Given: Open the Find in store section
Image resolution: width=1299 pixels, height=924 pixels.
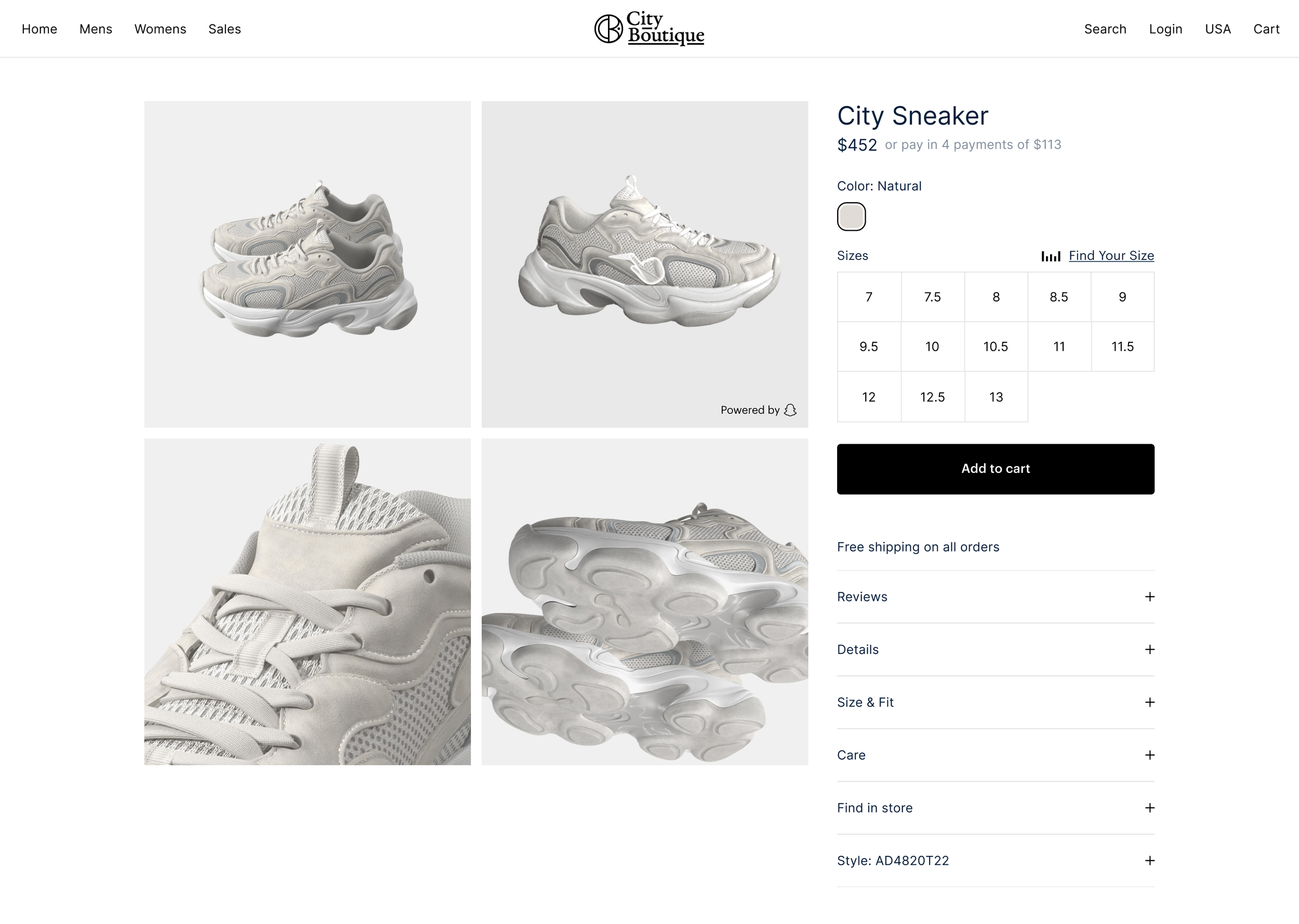Looking at the screenshot, I should point(995,808).
